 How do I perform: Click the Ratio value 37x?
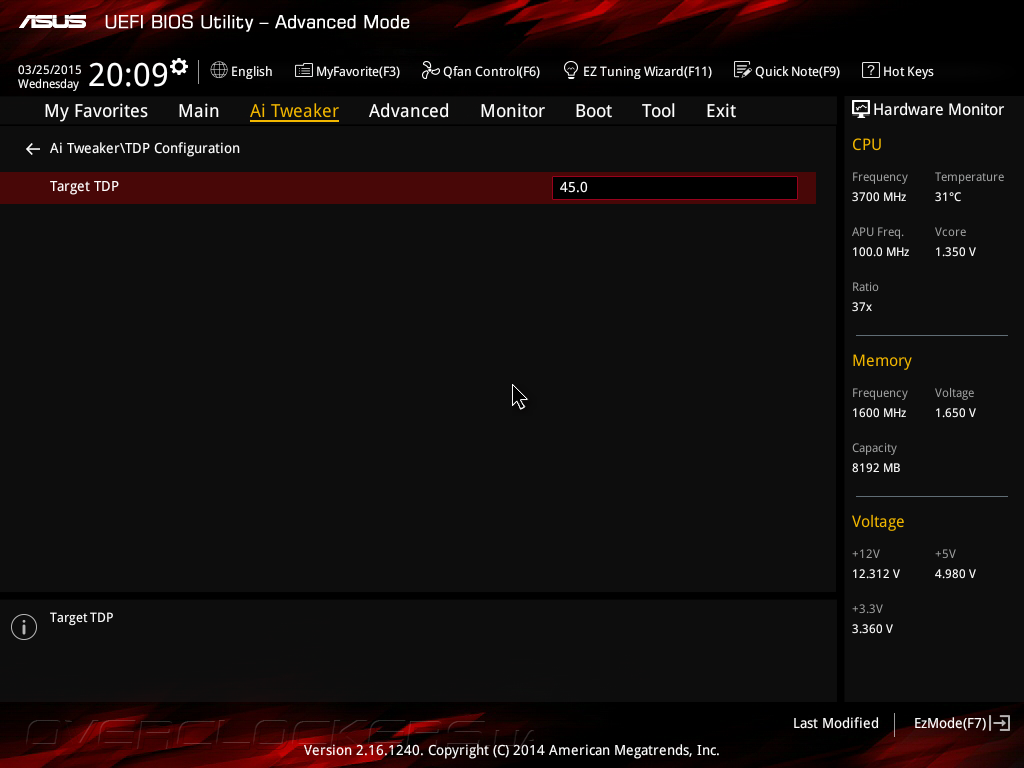coord(861,306)
